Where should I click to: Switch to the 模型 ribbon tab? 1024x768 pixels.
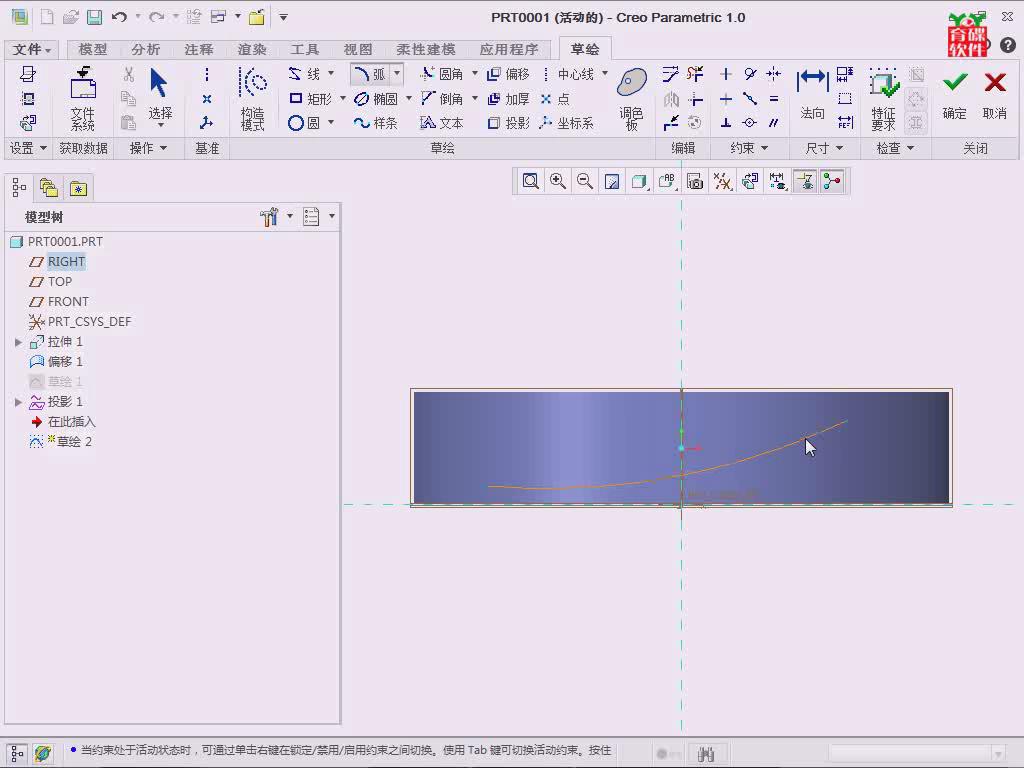pyautogui.click(x=93, y=50)
